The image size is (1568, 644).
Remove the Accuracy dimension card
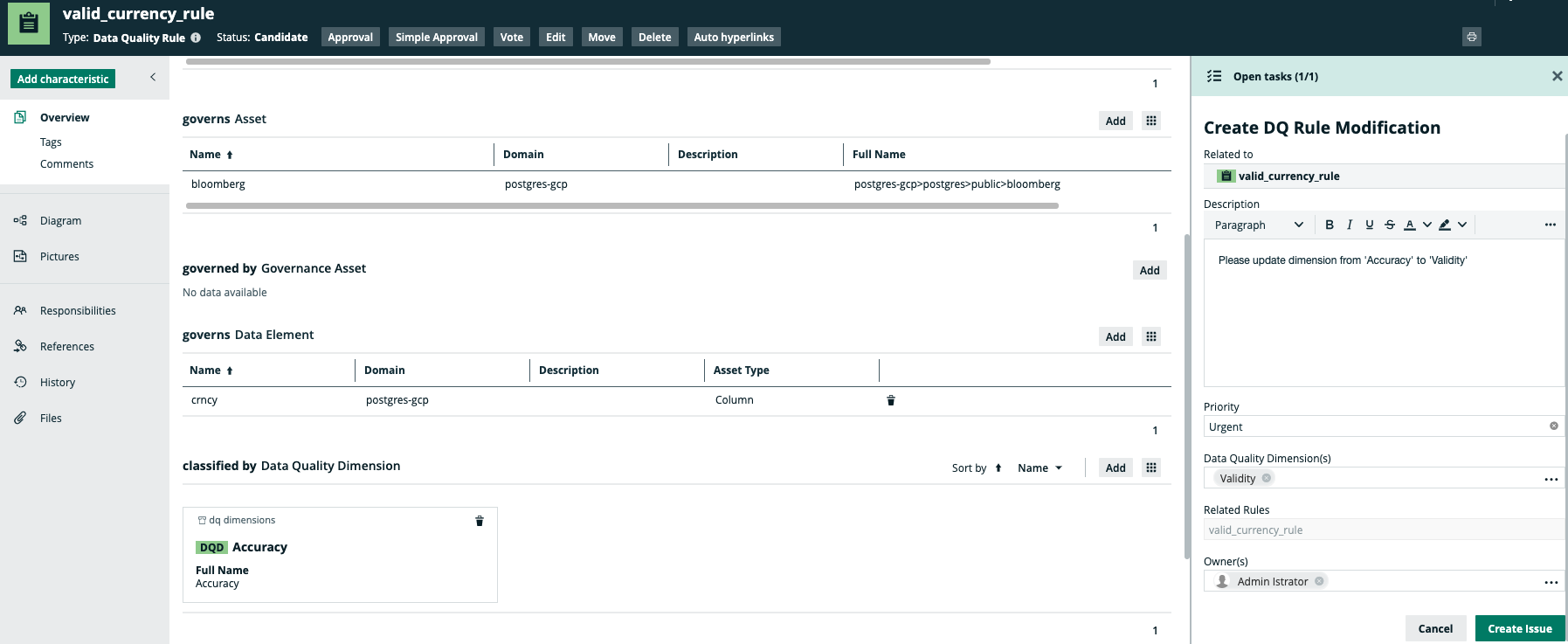coord(479,521)
